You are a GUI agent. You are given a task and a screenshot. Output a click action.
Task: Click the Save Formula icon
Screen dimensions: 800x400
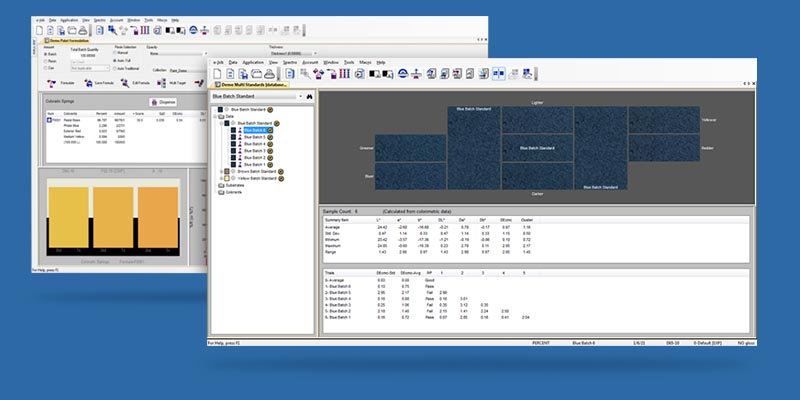pyautogui.click(x=87, y=83)
